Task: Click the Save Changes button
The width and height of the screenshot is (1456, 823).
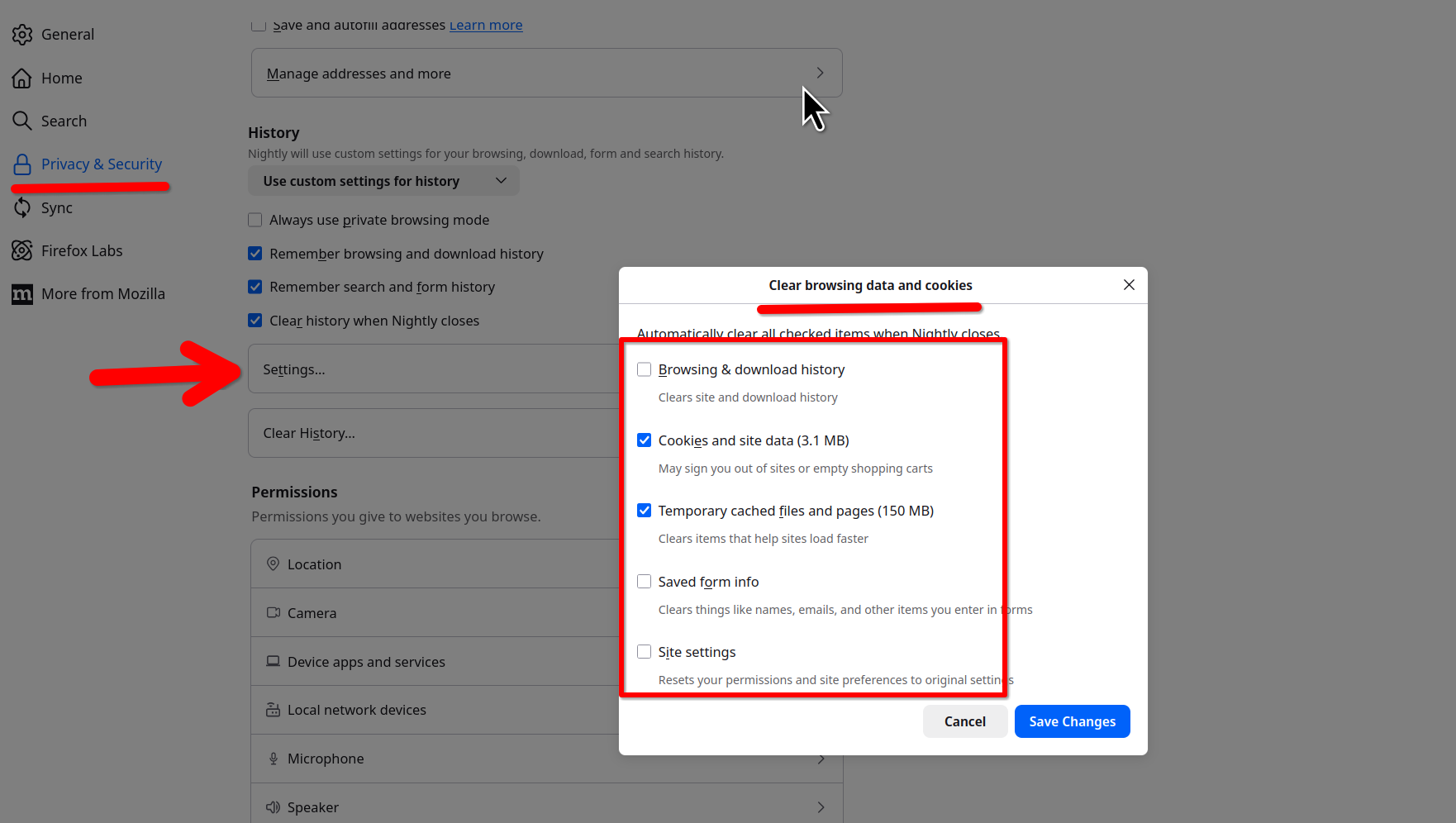Action: click(1072, 721)
